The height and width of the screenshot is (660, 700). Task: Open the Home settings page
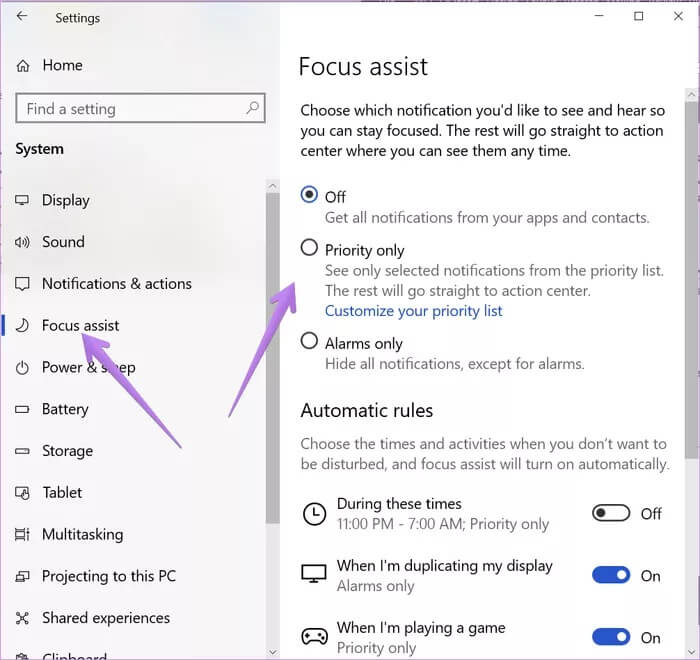(x=62, y=65)
